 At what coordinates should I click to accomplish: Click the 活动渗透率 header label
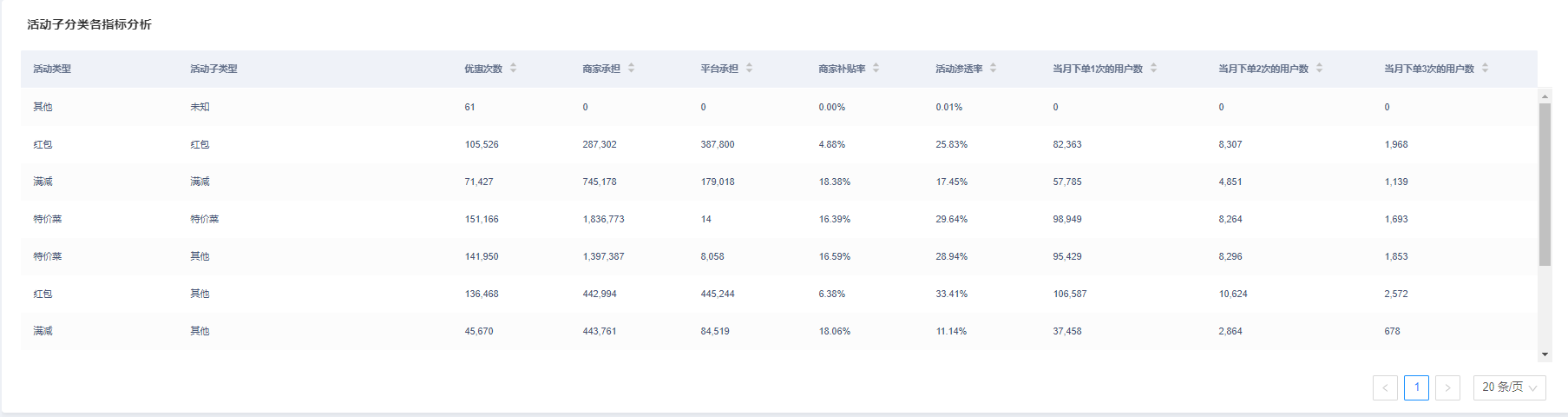click(959, 69)
